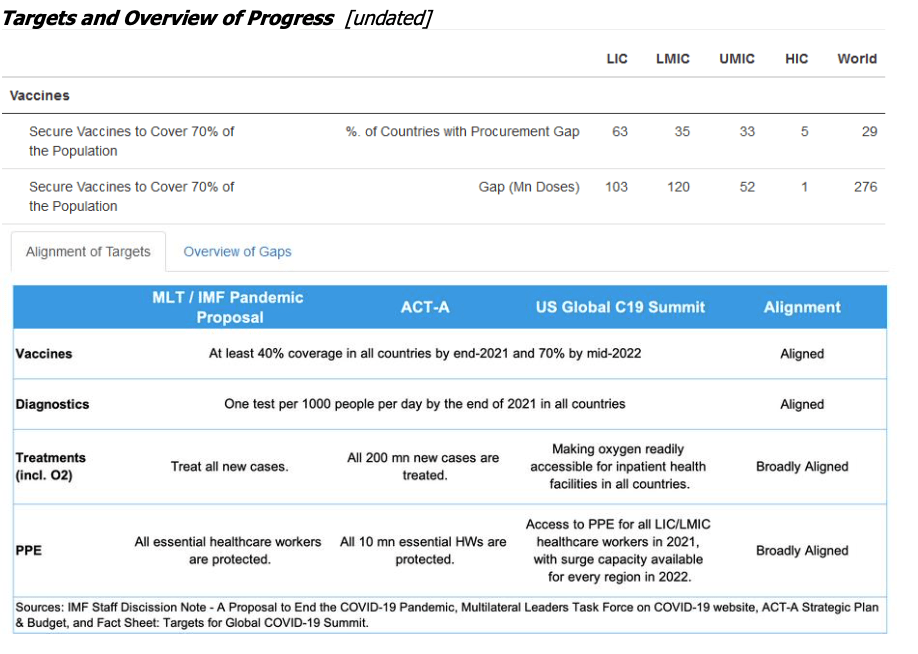The width and height of the screenshot is (918, 654).
Task: Click the blue Alignment column header
Action: 802,307
